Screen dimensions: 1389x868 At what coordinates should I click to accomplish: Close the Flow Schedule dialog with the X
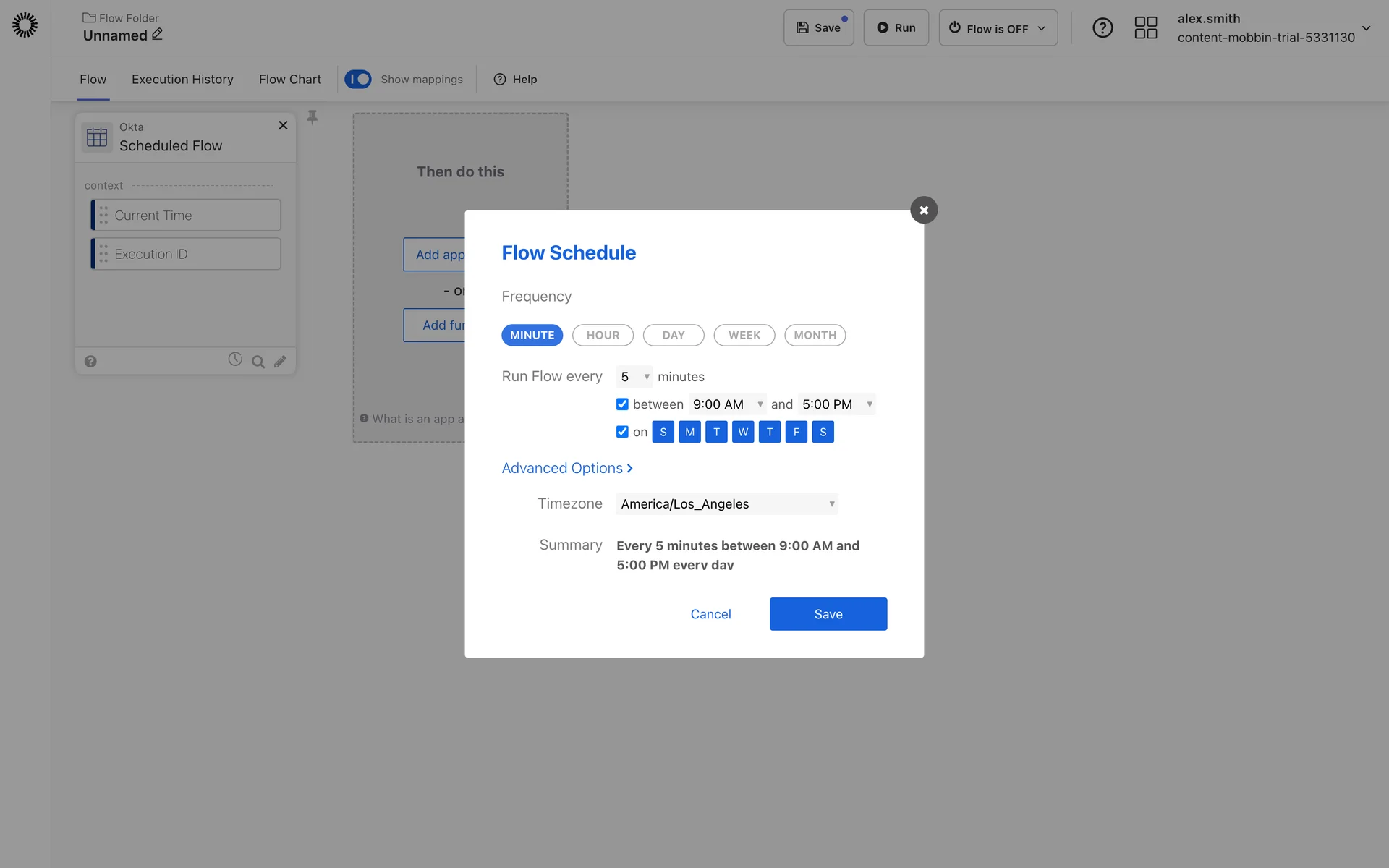(x=923, y=210)
